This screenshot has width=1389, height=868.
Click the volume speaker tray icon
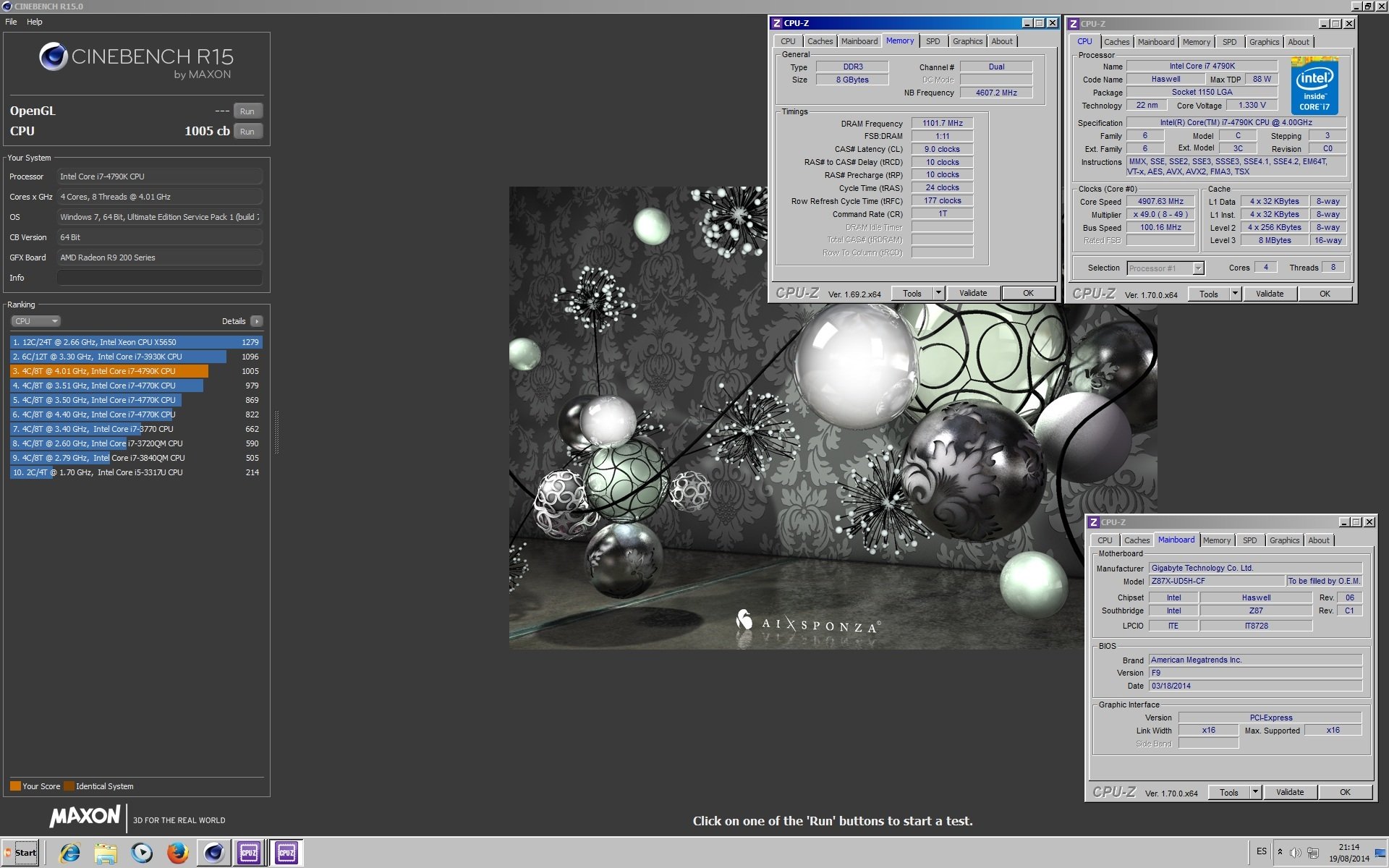1295,853
